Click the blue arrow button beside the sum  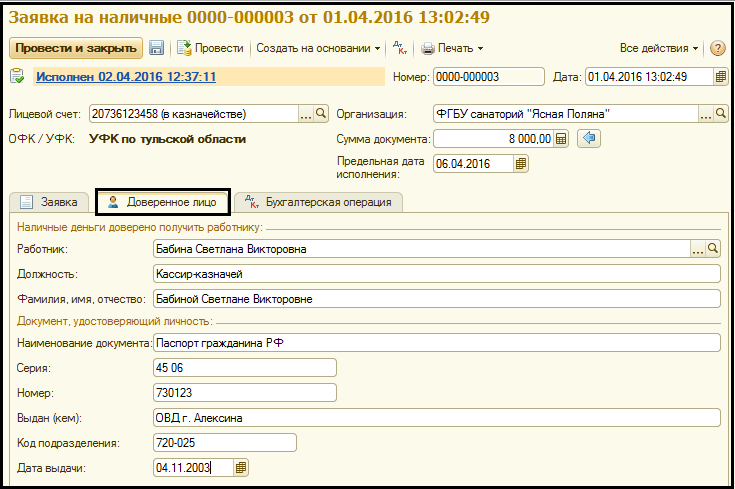tap(589, 138)
